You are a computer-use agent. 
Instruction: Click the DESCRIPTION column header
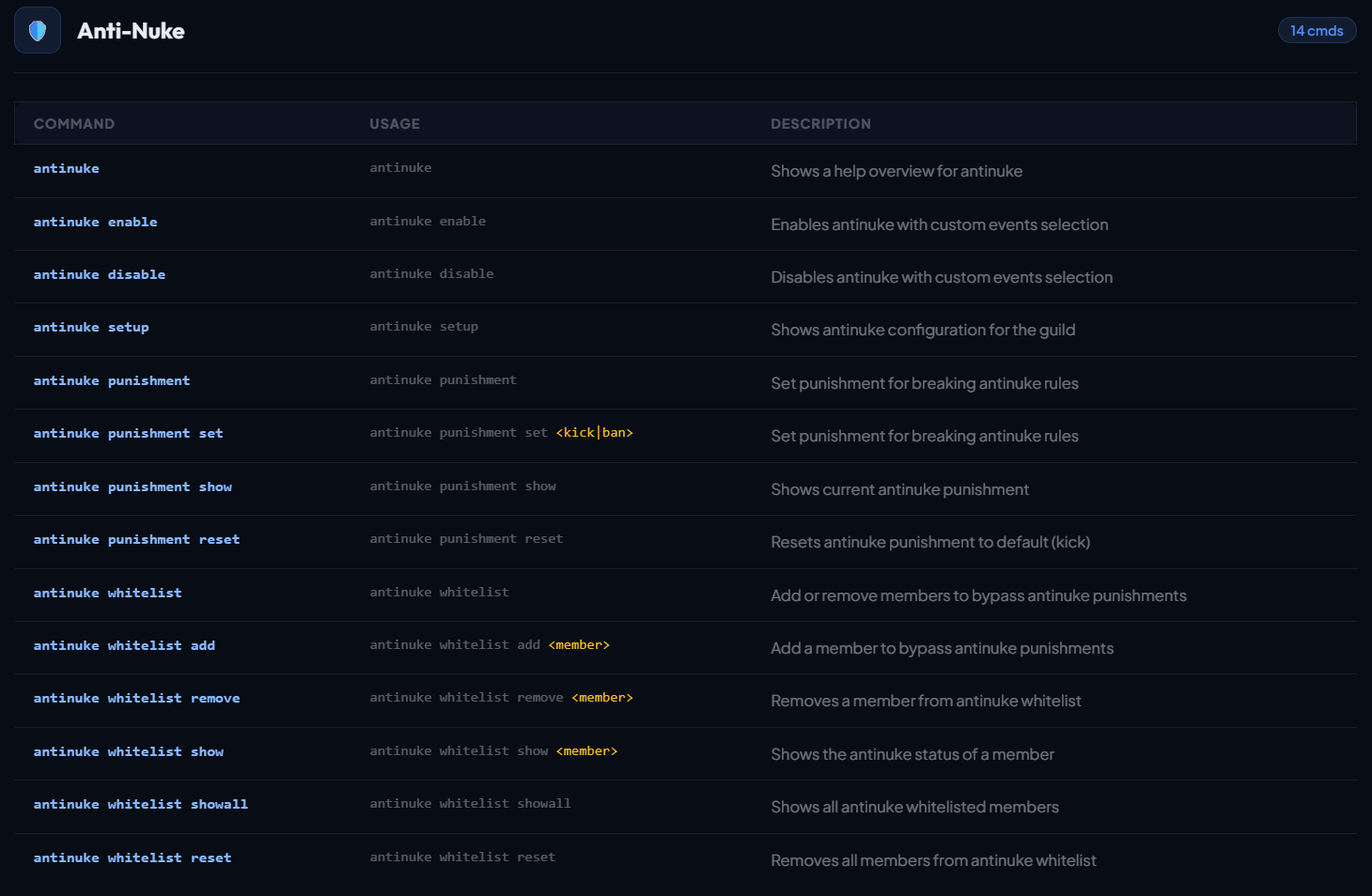(820, 124)
